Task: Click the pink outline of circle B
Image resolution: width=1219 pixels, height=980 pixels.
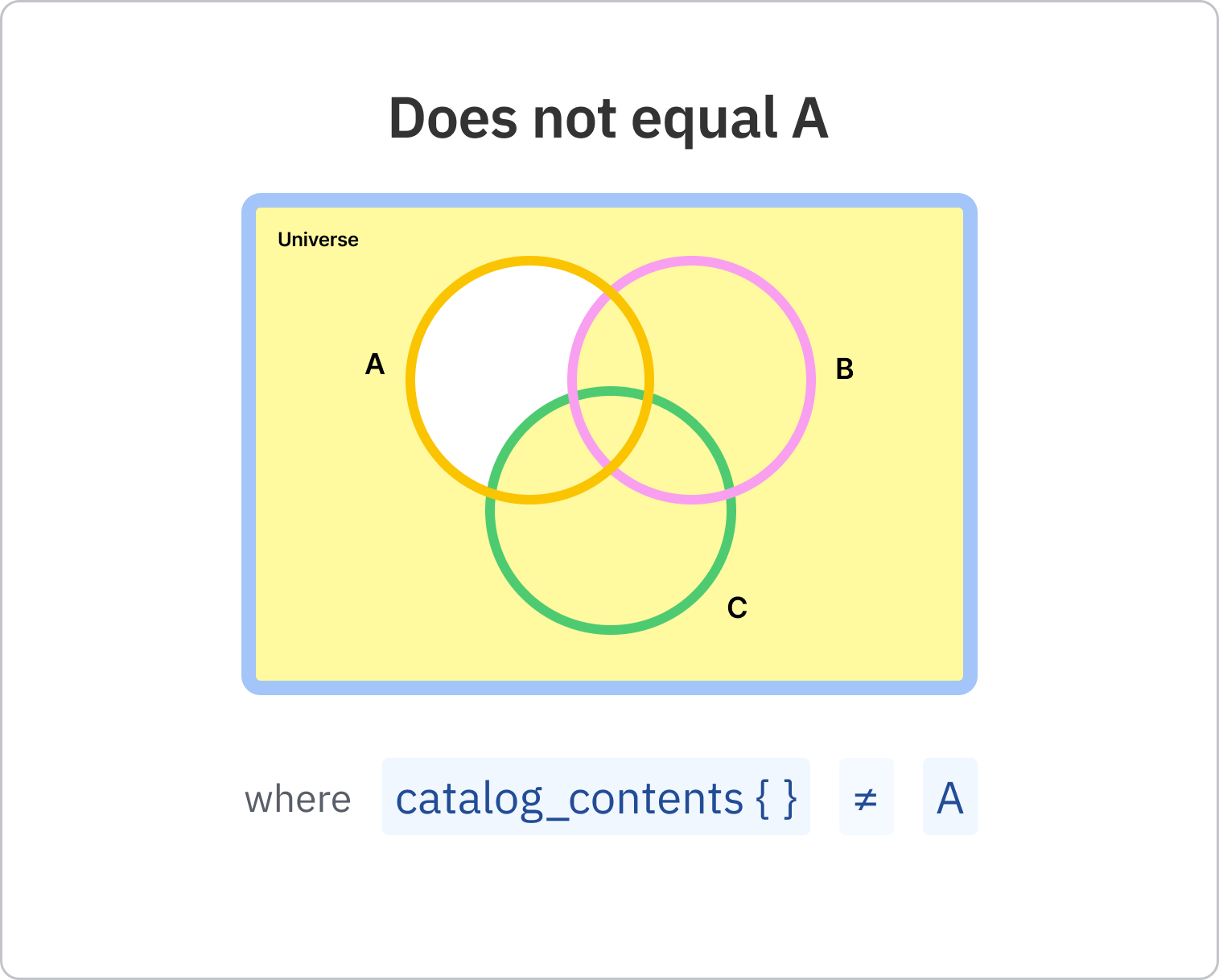Action: point(811,380)
